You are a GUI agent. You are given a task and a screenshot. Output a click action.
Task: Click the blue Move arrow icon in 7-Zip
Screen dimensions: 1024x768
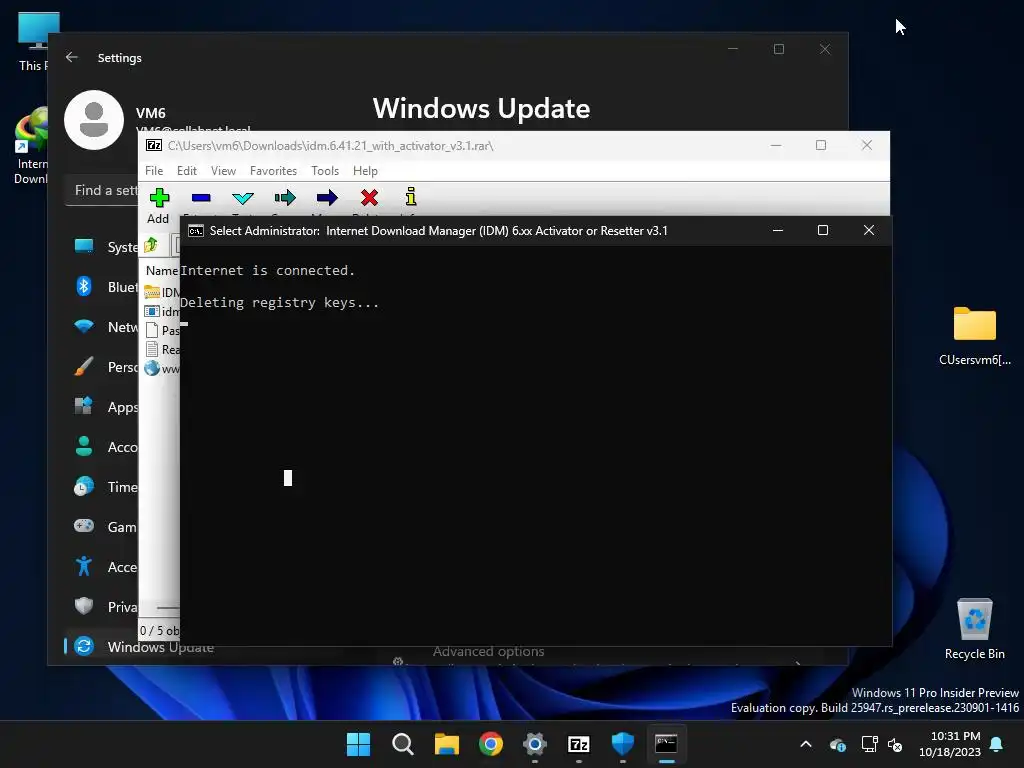(x=327, y=199)
